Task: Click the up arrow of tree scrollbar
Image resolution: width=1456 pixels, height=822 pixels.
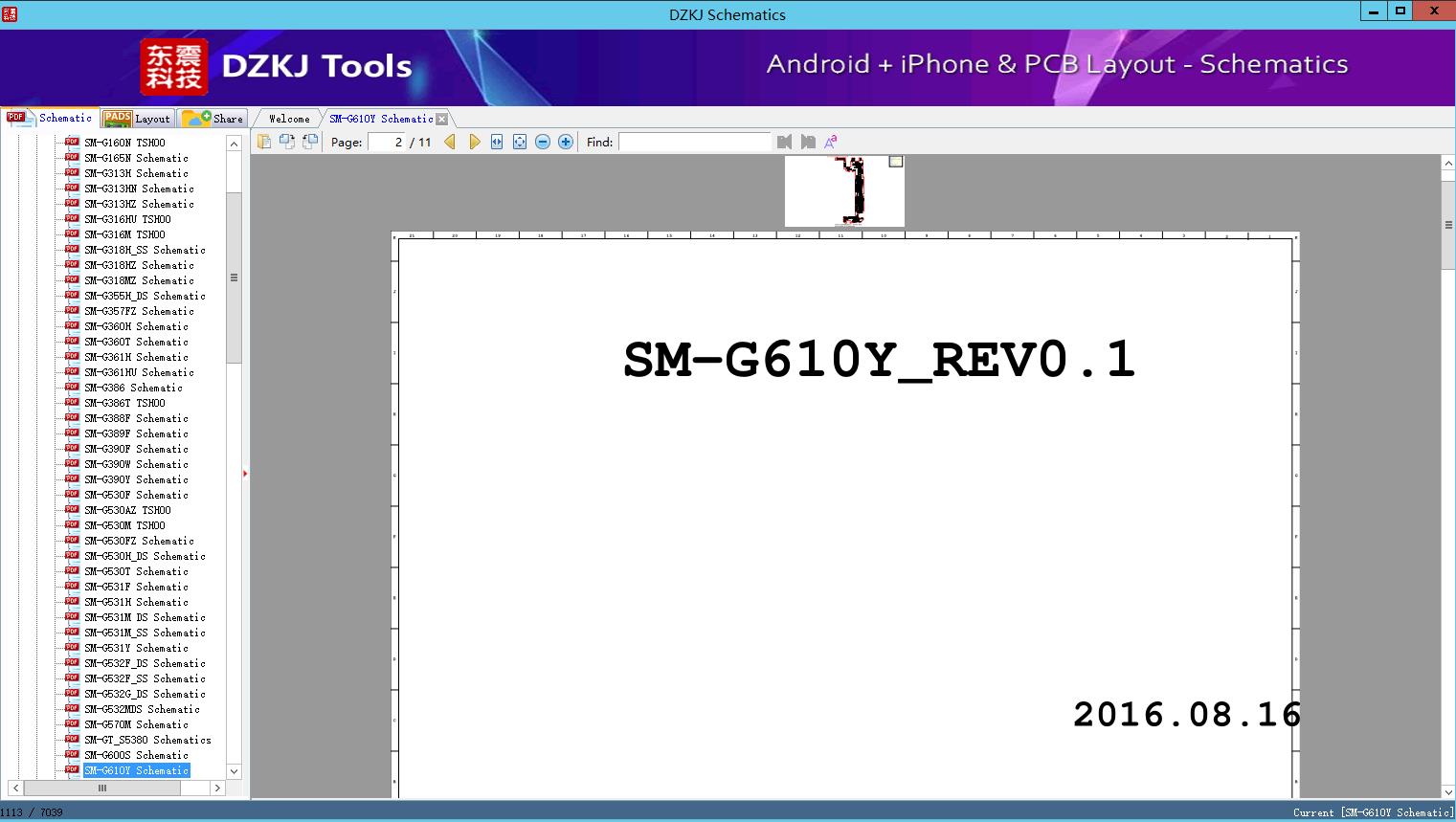Action: [x=234, y=144]
